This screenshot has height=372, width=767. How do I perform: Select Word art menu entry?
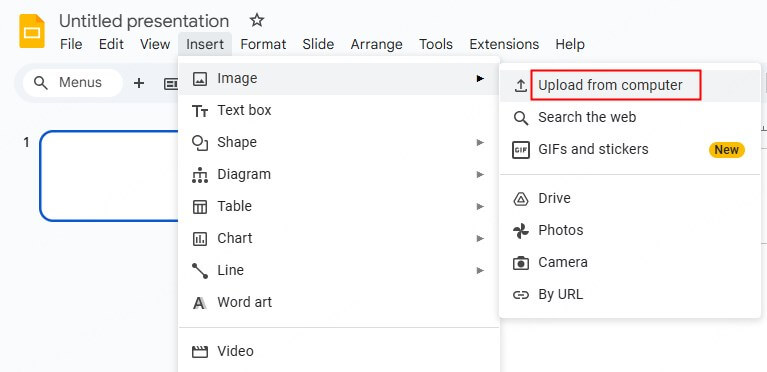pos(339,302)
